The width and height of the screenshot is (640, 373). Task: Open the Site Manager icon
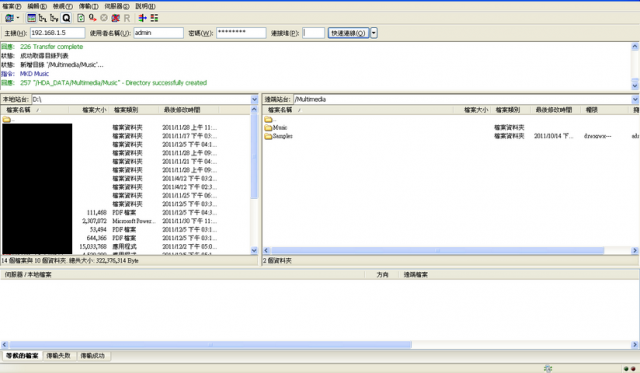(x=9, y=18)
